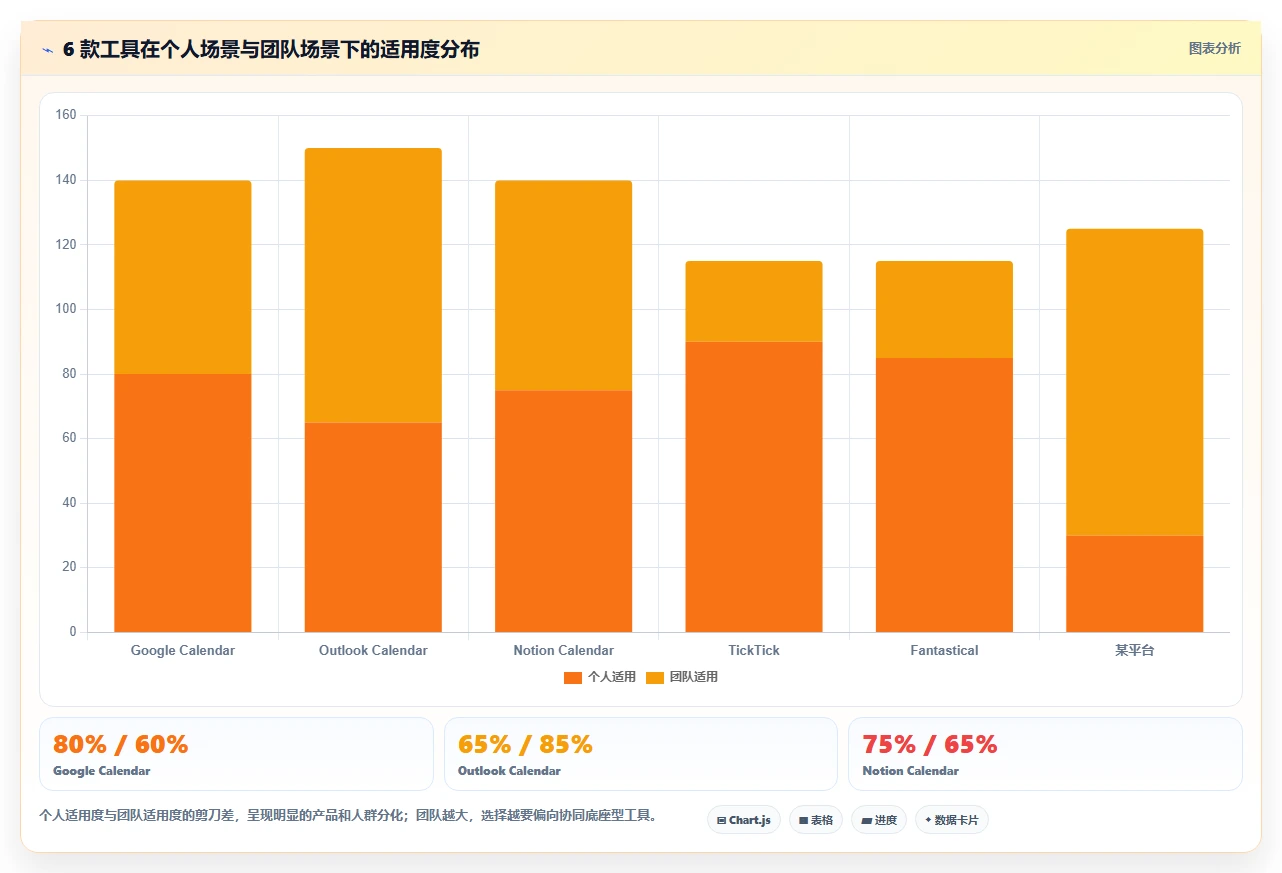
Task: Click the footer description starting 个人适用度与团队适用度
Action: 350,815
